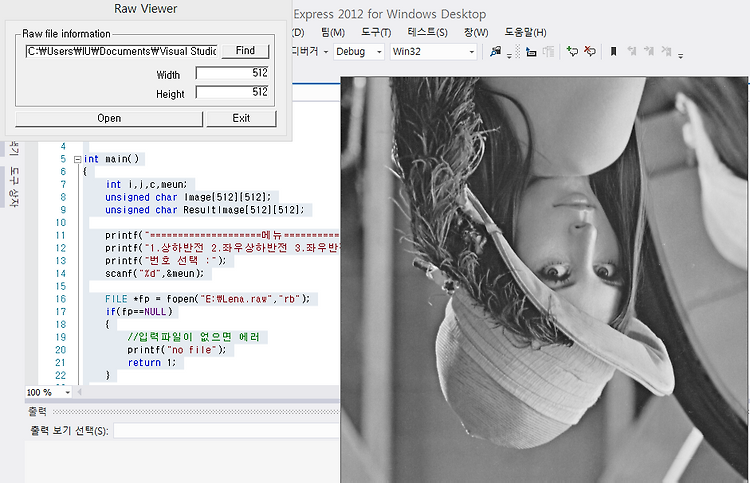The width and height of the screenshot is (750, 483).
Task: Click the printf("no file") line
Action: pyautogui.click(x=176, y=350)
